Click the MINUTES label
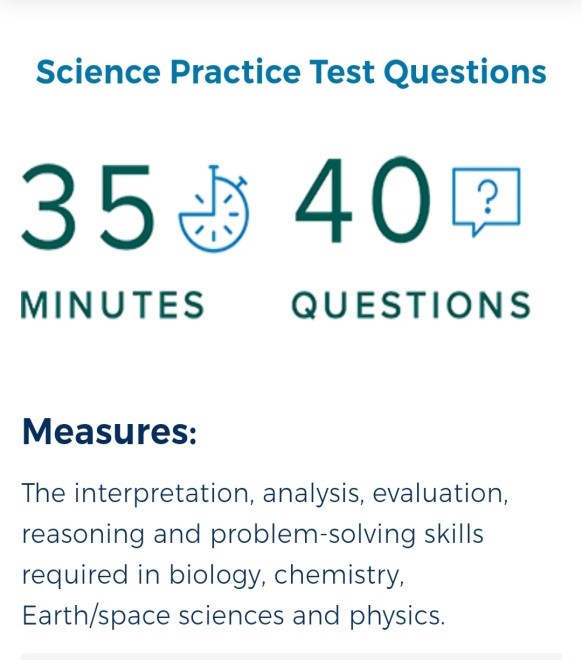Screen dimensions: 582x660 coord(113,305)
